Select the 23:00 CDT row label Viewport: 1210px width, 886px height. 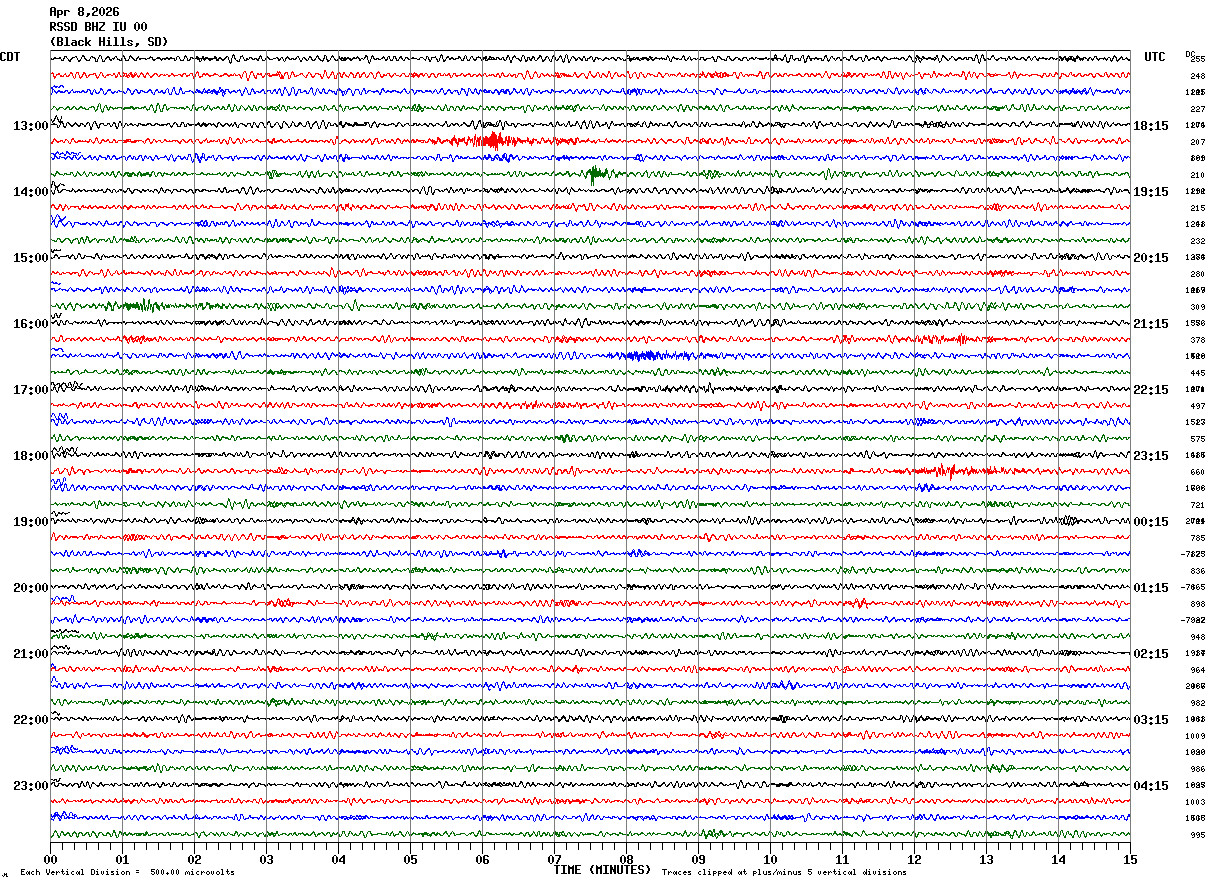pos(31,786)
